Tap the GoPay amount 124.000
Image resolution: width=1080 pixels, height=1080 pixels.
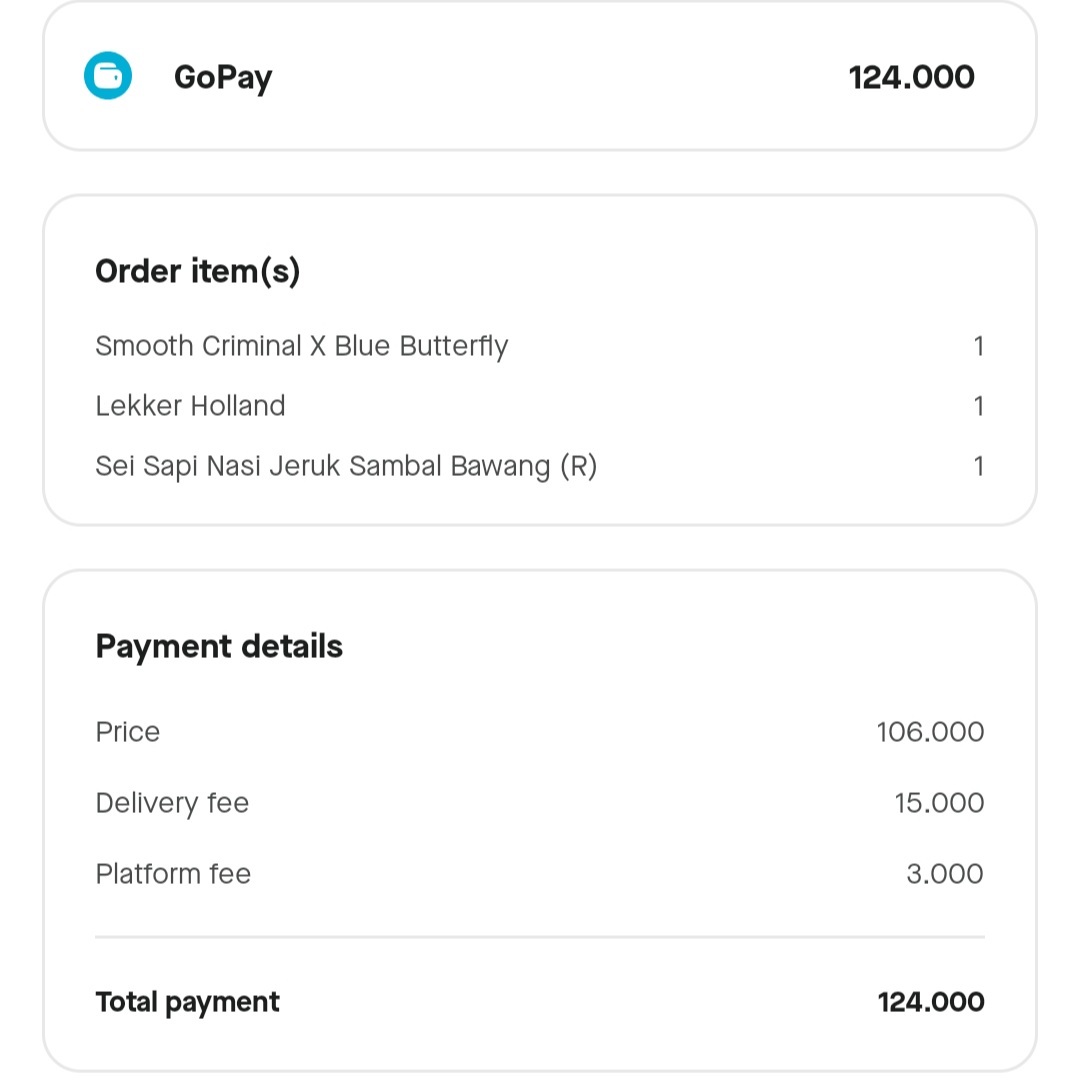pos(911,77)
